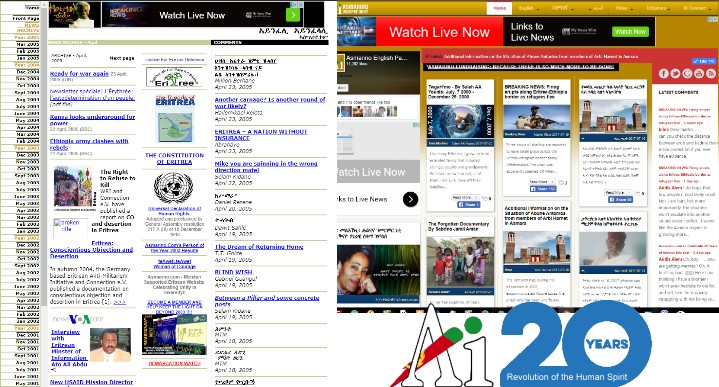Open the Facebook social icon
The width and height of the screenshot is (719, 387).
[x=664, y=73]
